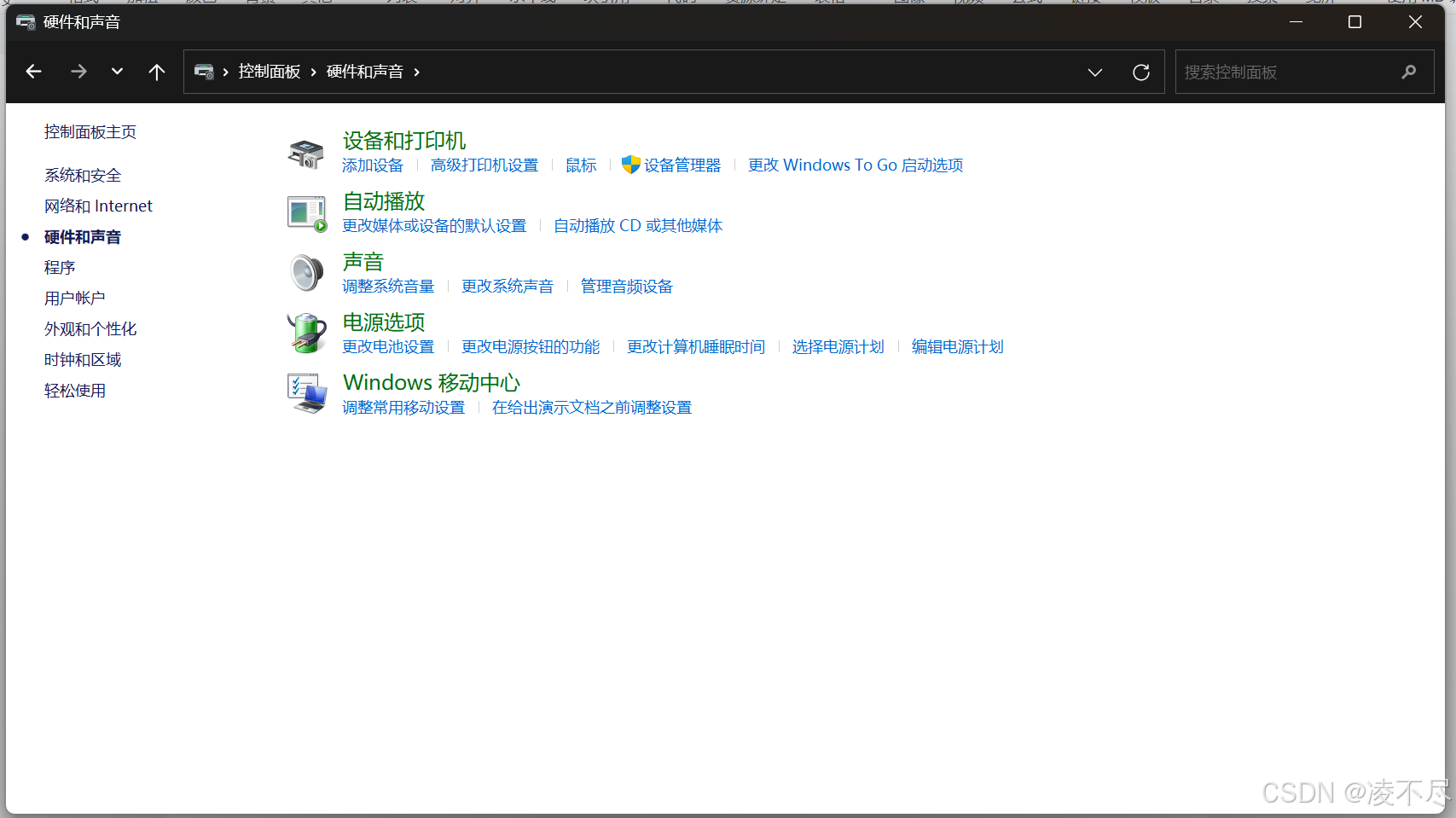
Task: Select 硬件和声音 in the sidebar
Action: click(83, 237)
